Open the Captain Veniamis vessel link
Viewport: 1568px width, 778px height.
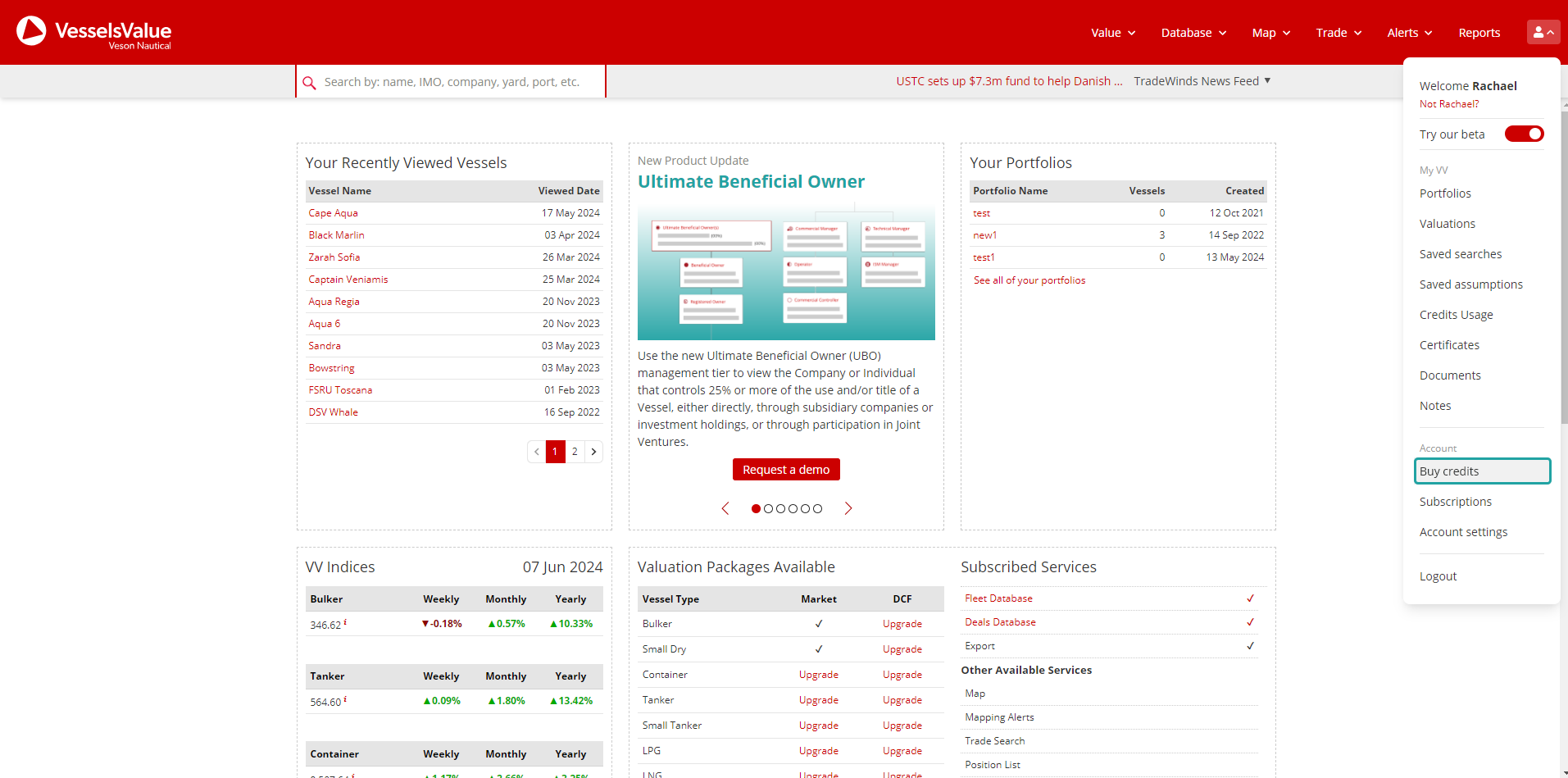click(348, 280)
